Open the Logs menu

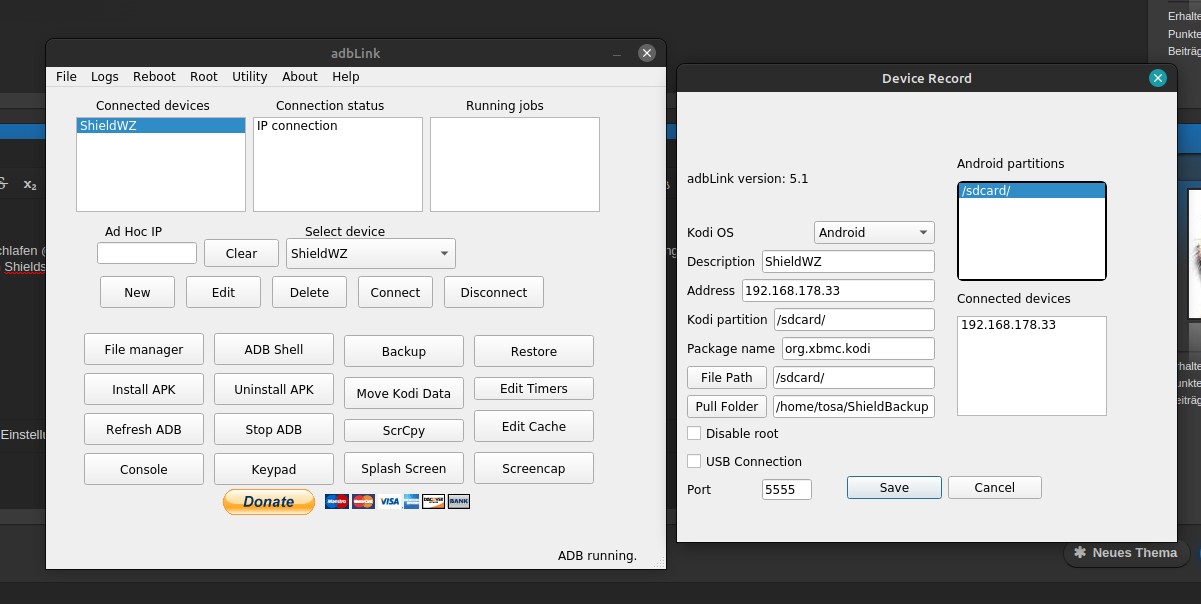click(x=104, y=77)
